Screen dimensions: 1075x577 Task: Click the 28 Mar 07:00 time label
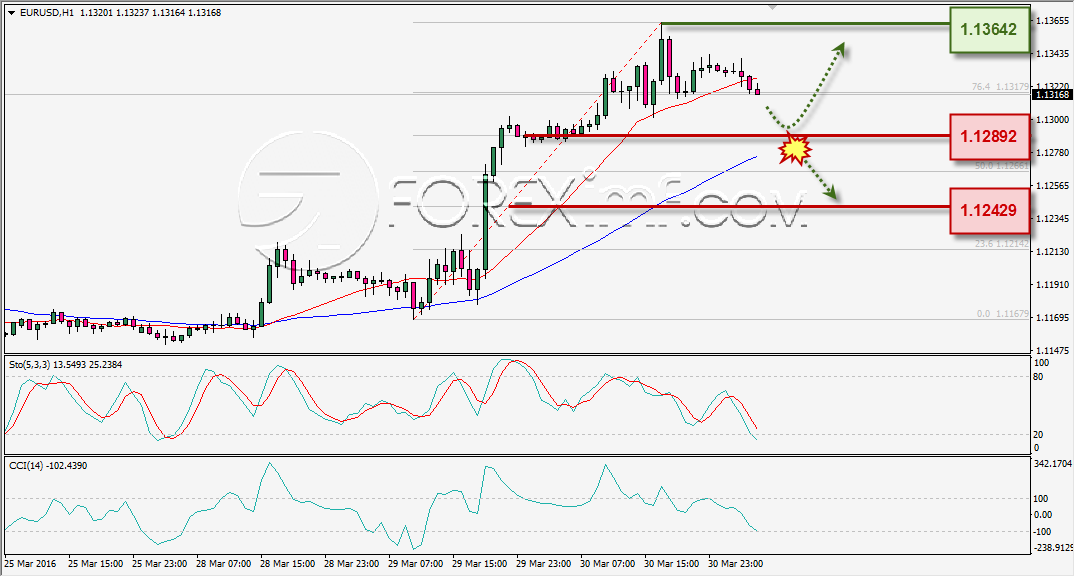click(x=224, y=564)
